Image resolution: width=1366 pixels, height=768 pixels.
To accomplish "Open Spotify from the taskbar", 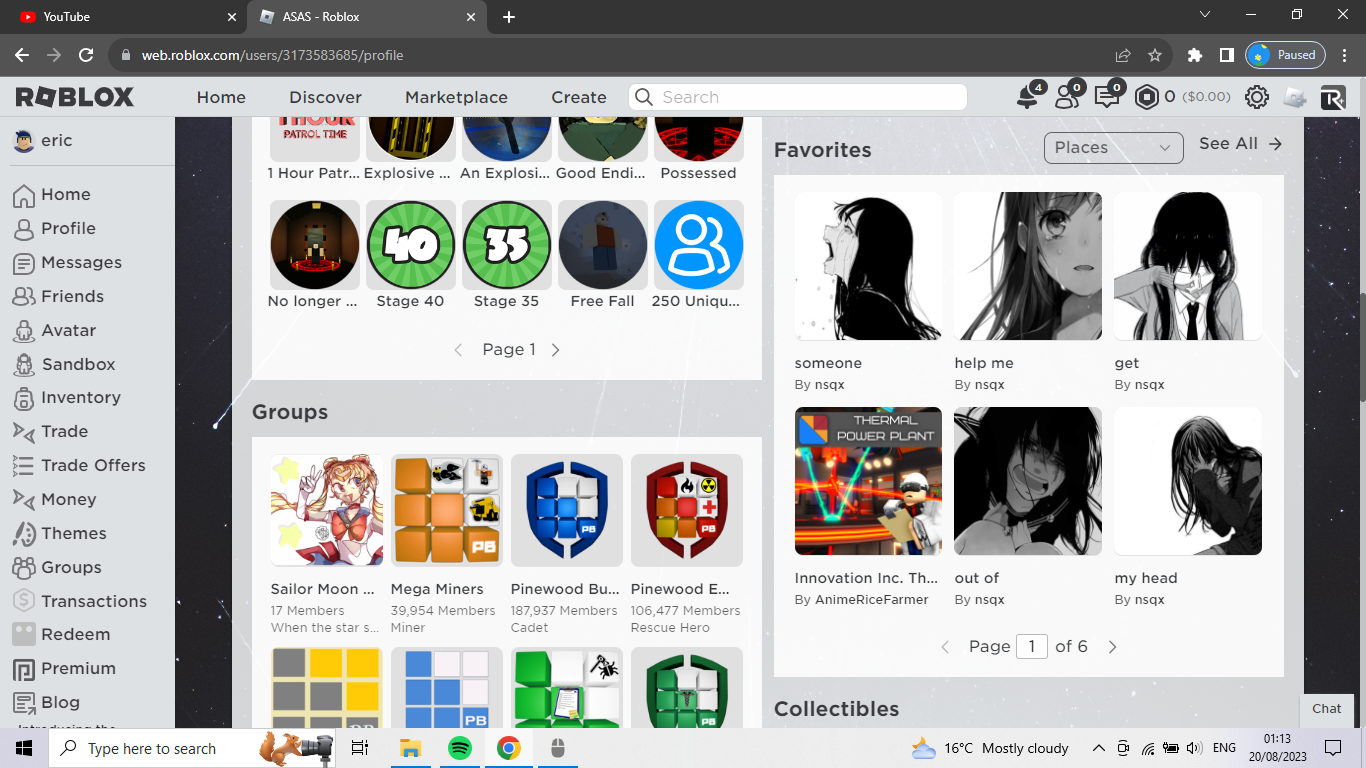I will [459, 748].
